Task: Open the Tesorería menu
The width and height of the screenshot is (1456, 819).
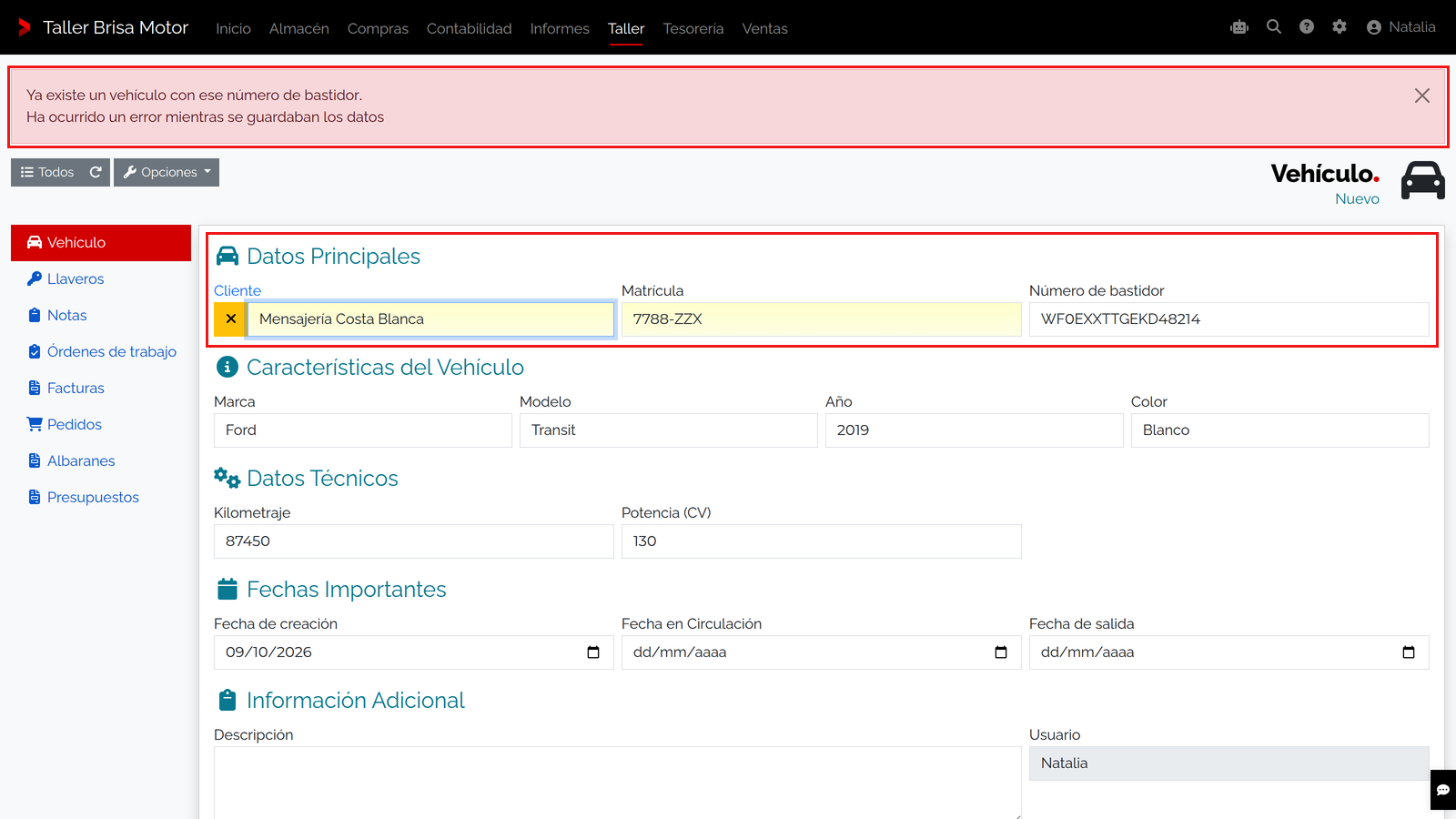Action: coord(693,28)
